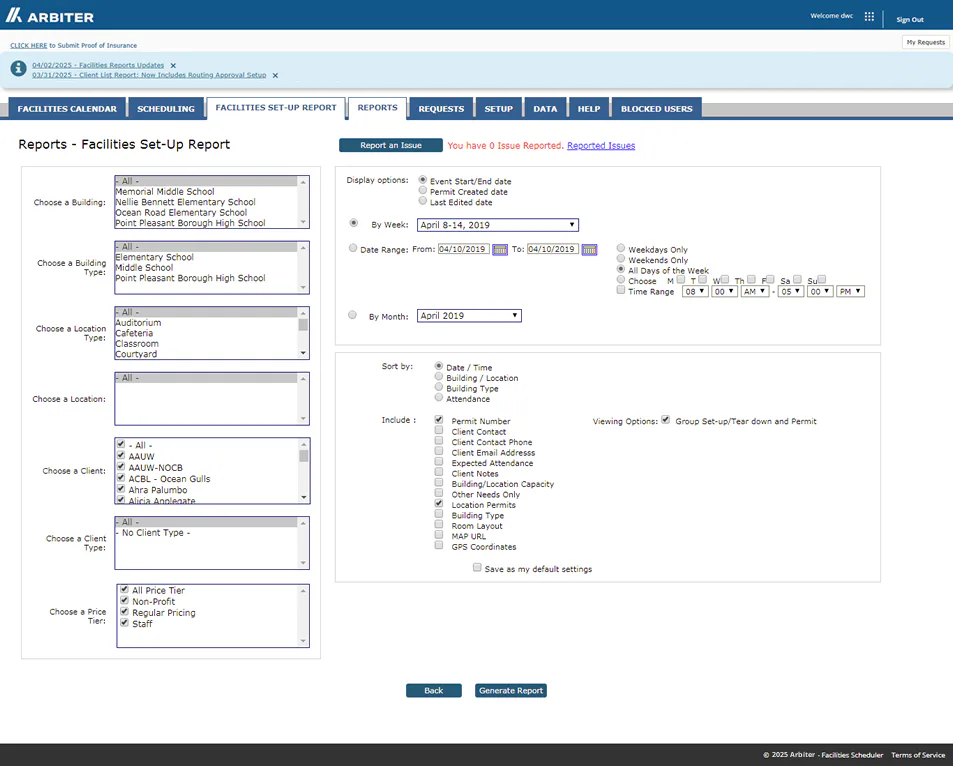Check the GPS Coordinates option

point(439,545)
